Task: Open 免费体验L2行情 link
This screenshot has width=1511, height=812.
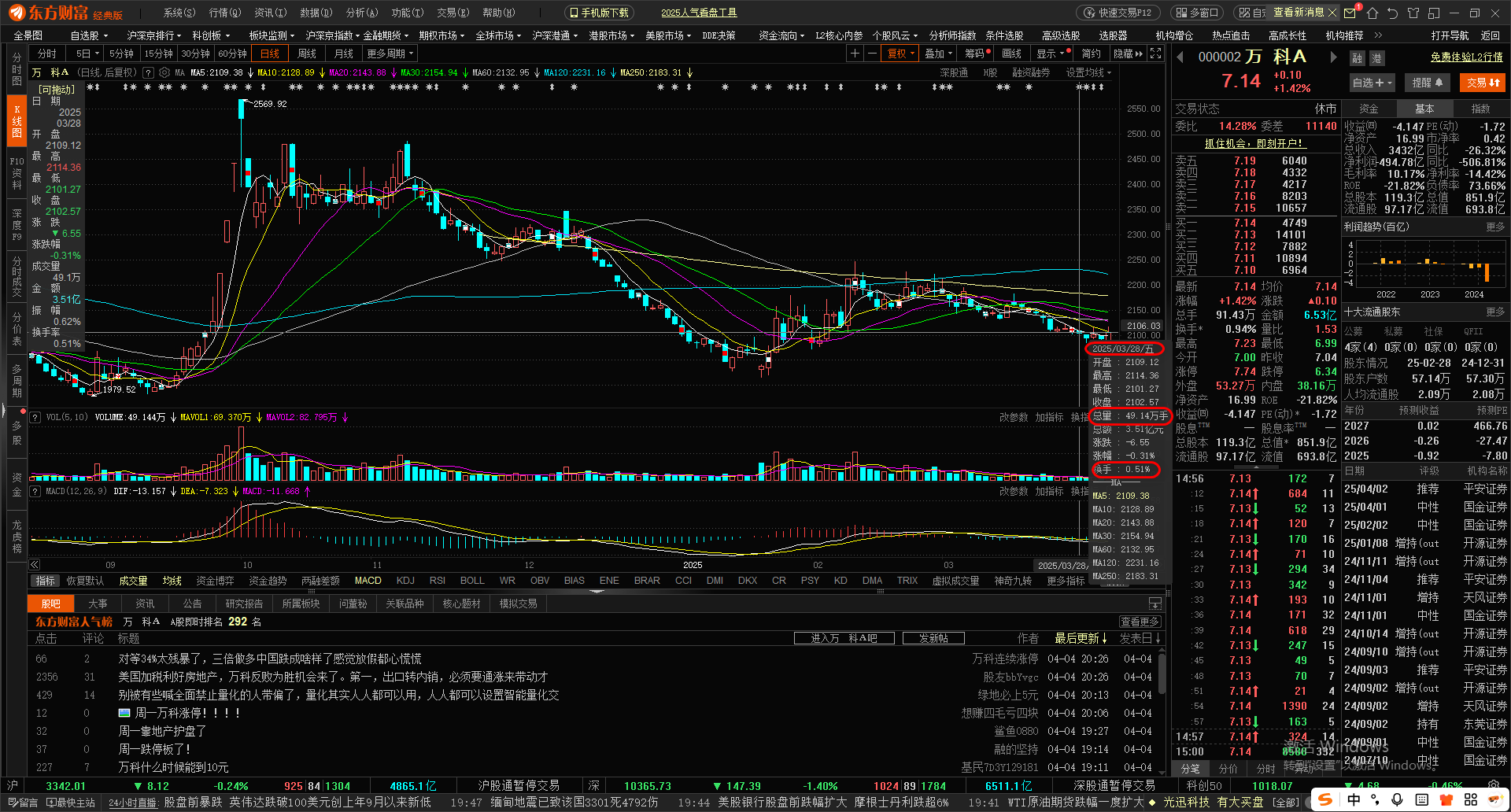Action: point(1466,57)
